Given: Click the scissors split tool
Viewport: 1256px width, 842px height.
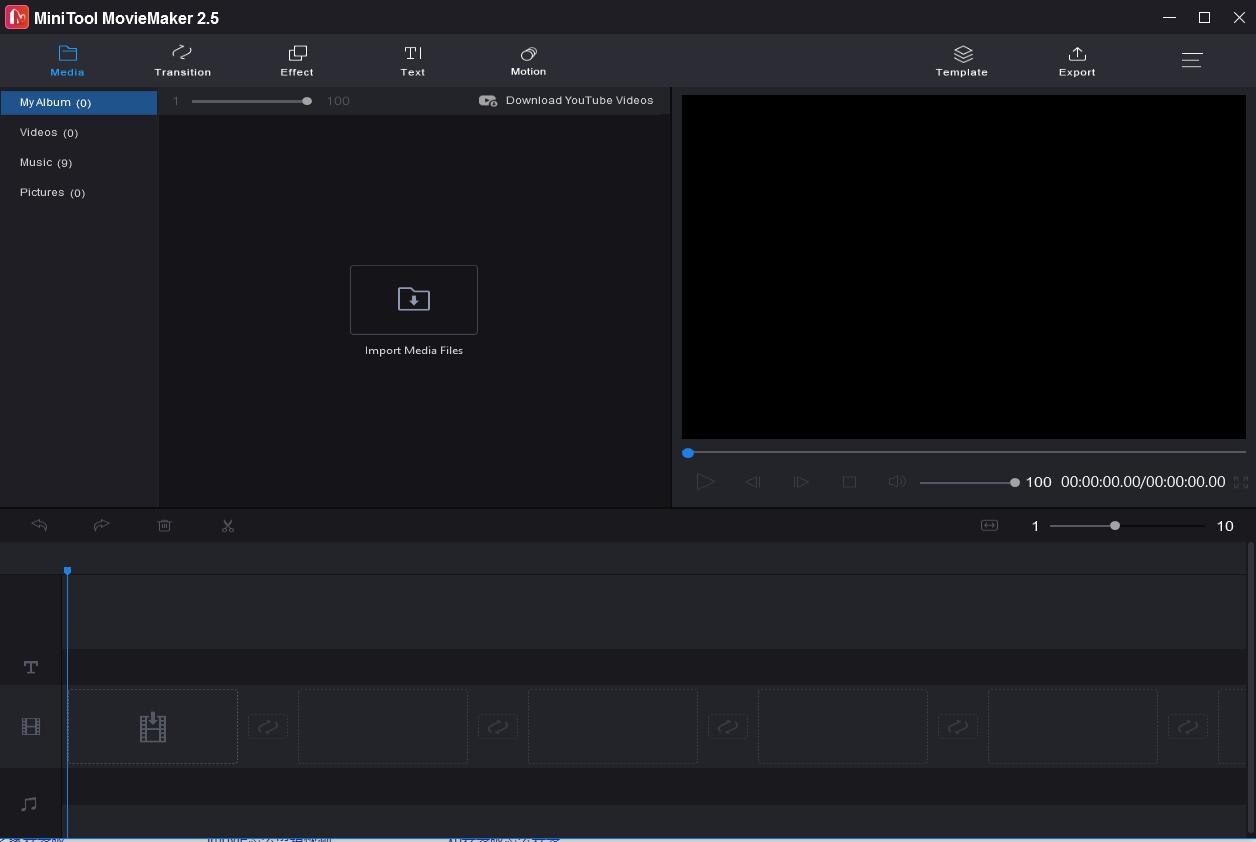Looking at the screenshot, I should click(228, 525).
